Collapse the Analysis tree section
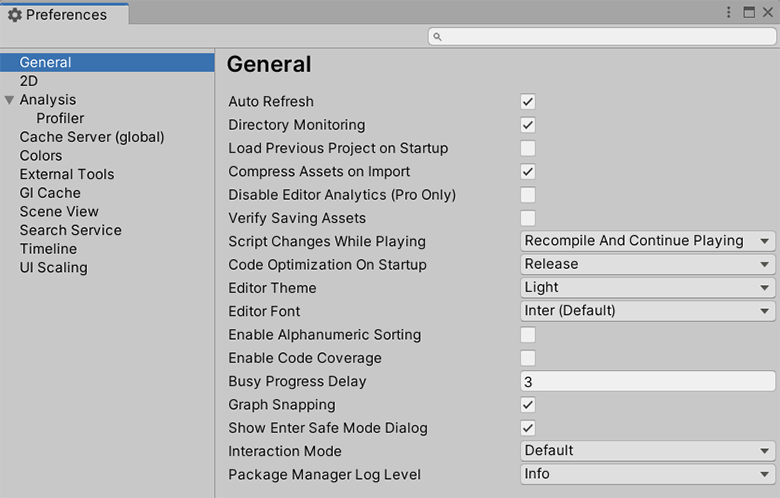 pyautogui.click(x=10, y=100)
